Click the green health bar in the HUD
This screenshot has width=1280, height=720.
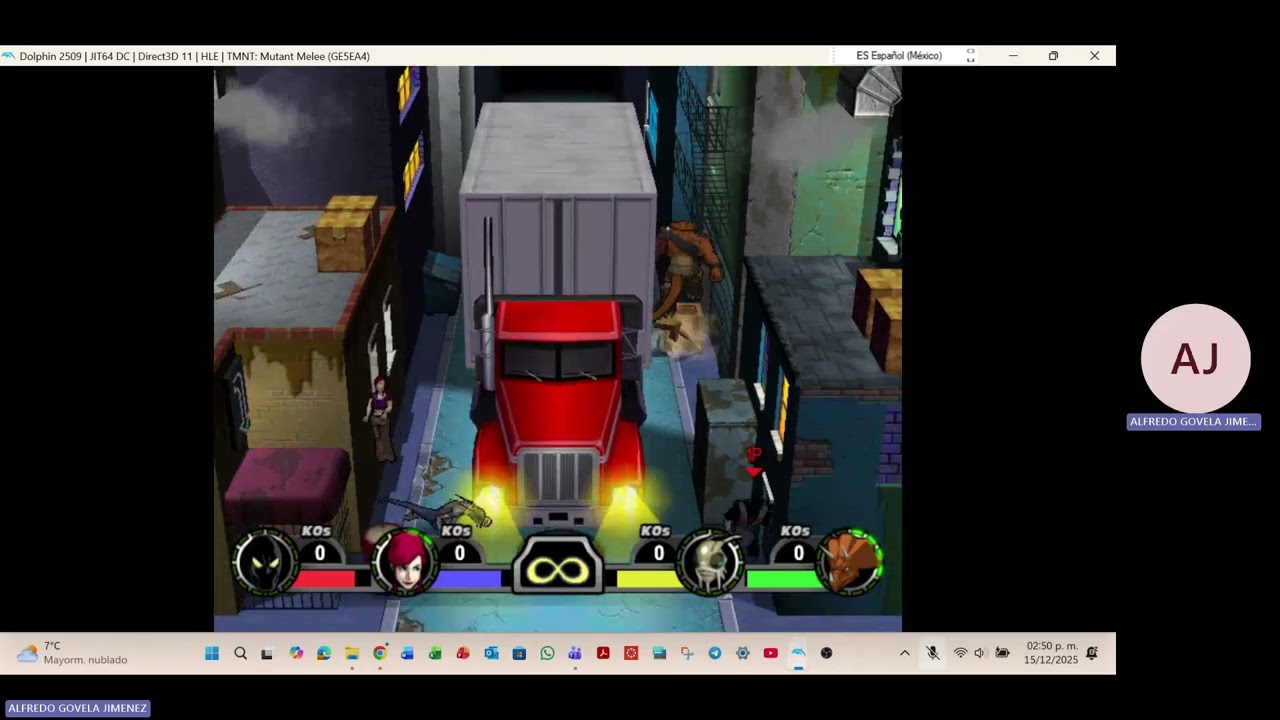[x=784, y=578]
